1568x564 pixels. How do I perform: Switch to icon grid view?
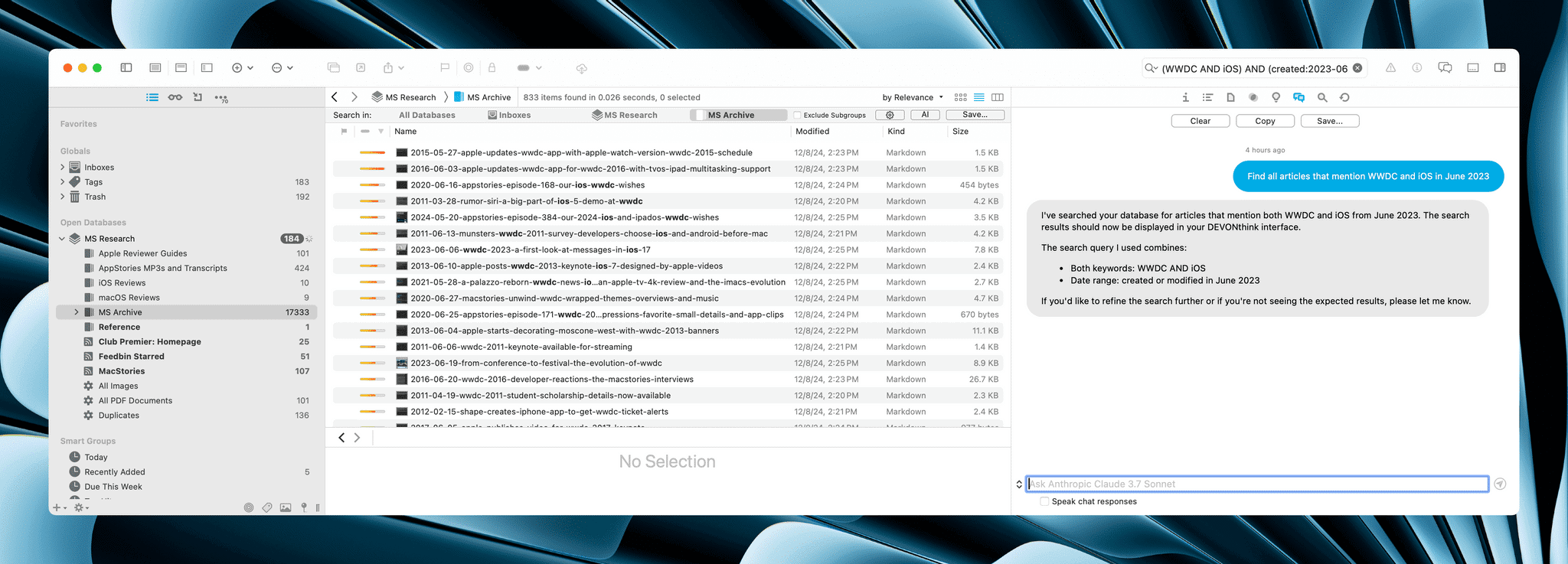(961, 97)
